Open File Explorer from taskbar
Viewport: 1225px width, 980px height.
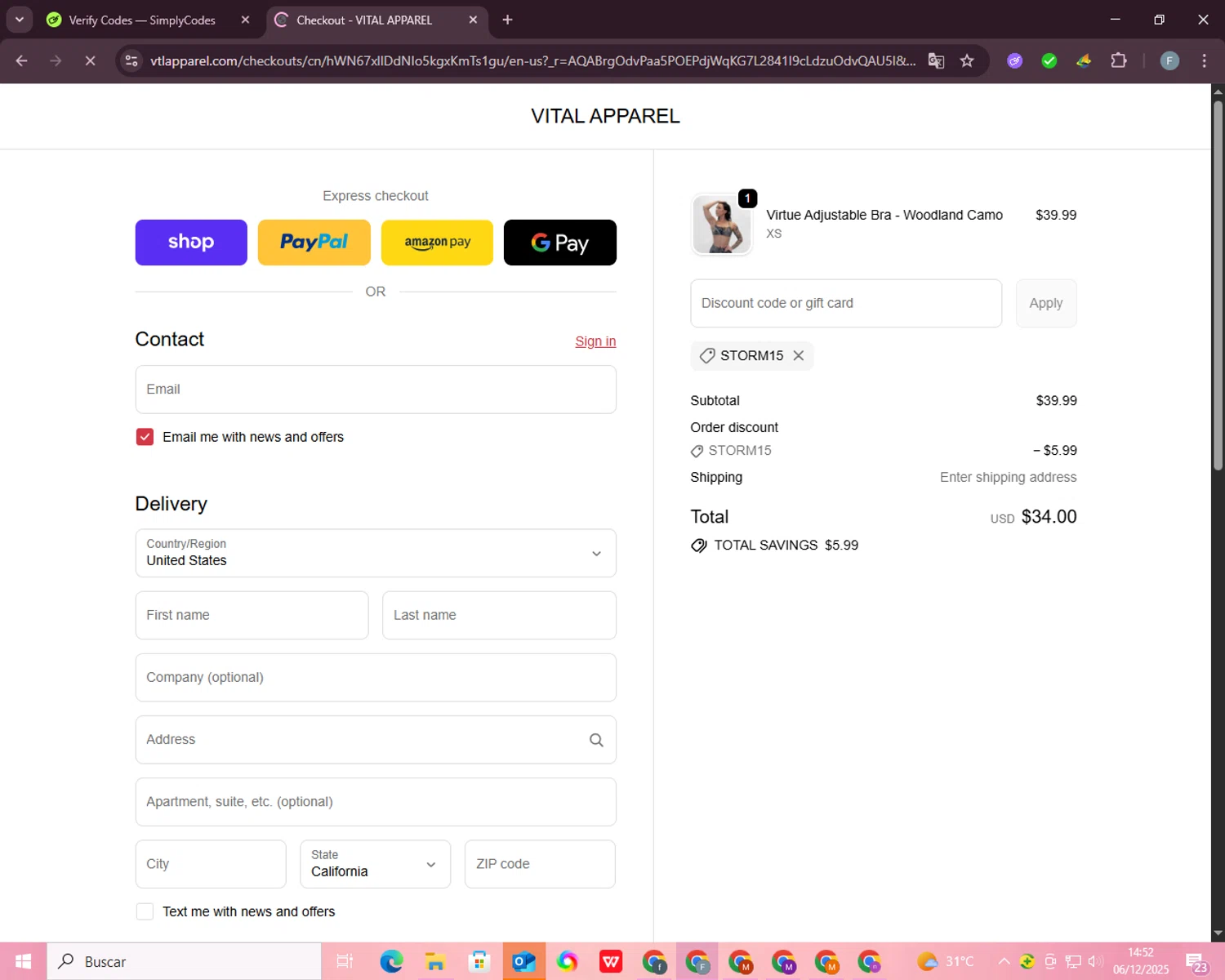pyautogui.click(x=435, y=961)
